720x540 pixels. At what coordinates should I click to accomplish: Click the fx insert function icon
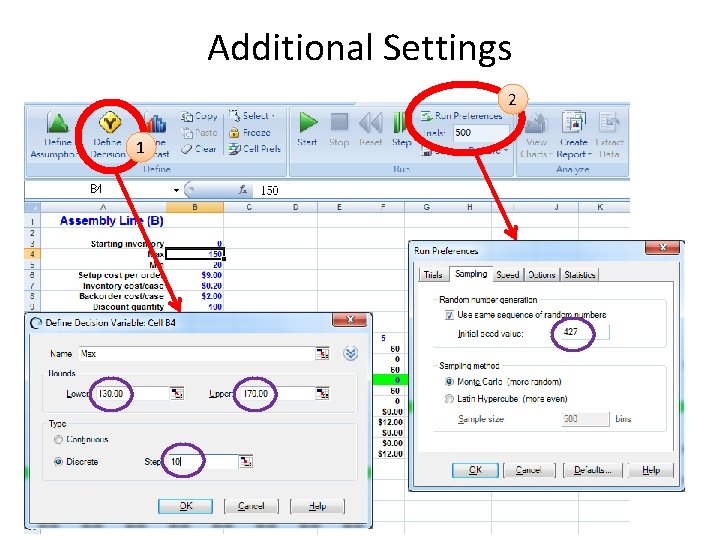click(242, 189)
